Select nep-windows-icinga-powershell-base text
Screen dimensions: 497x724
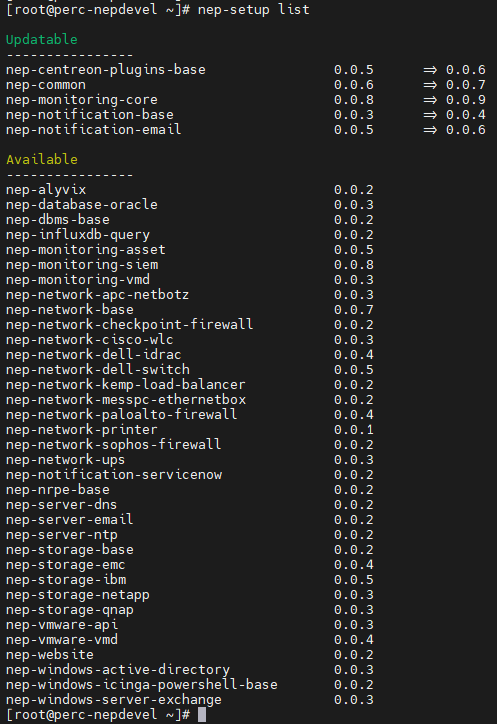[x=142, y=684]
